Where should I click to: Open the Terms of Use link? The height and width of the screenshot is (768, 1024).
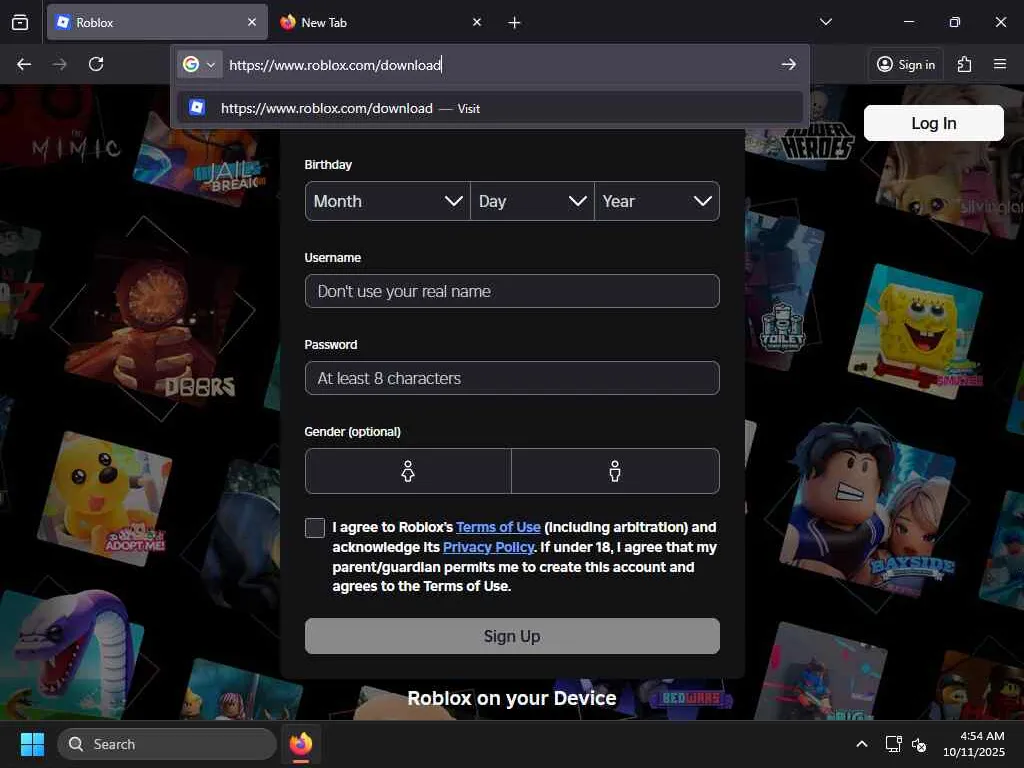coord(498,527)
